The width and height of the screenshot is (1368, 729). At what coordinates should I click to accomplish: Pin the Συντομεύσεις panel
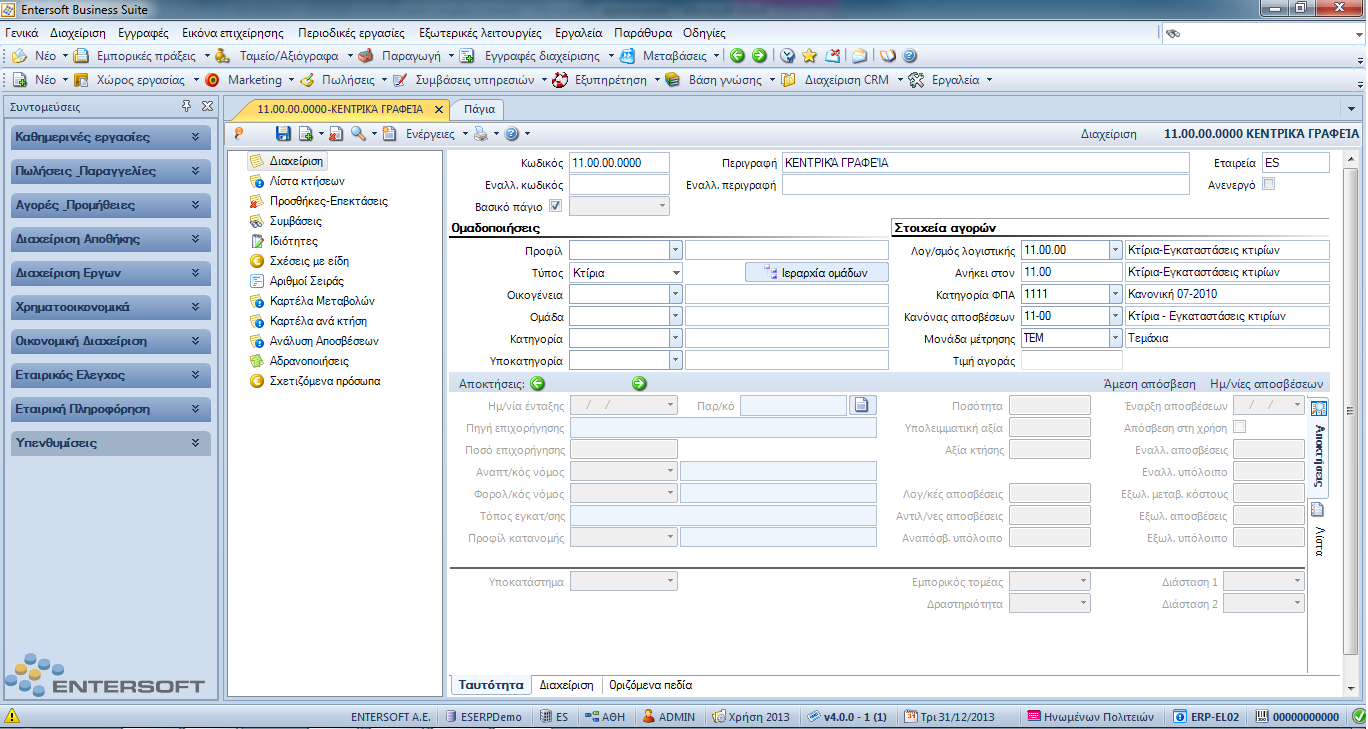coord(186,106)
